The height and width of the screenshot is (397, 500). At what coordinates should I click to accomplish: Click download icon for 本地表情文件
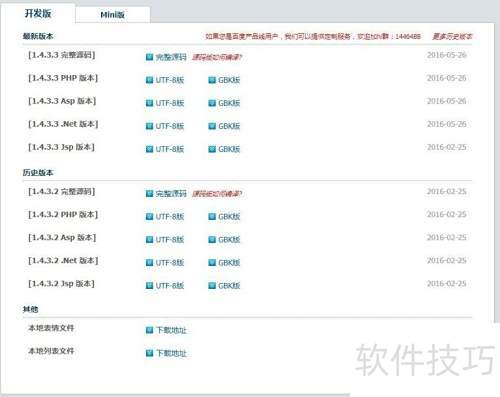click(149, 330)
